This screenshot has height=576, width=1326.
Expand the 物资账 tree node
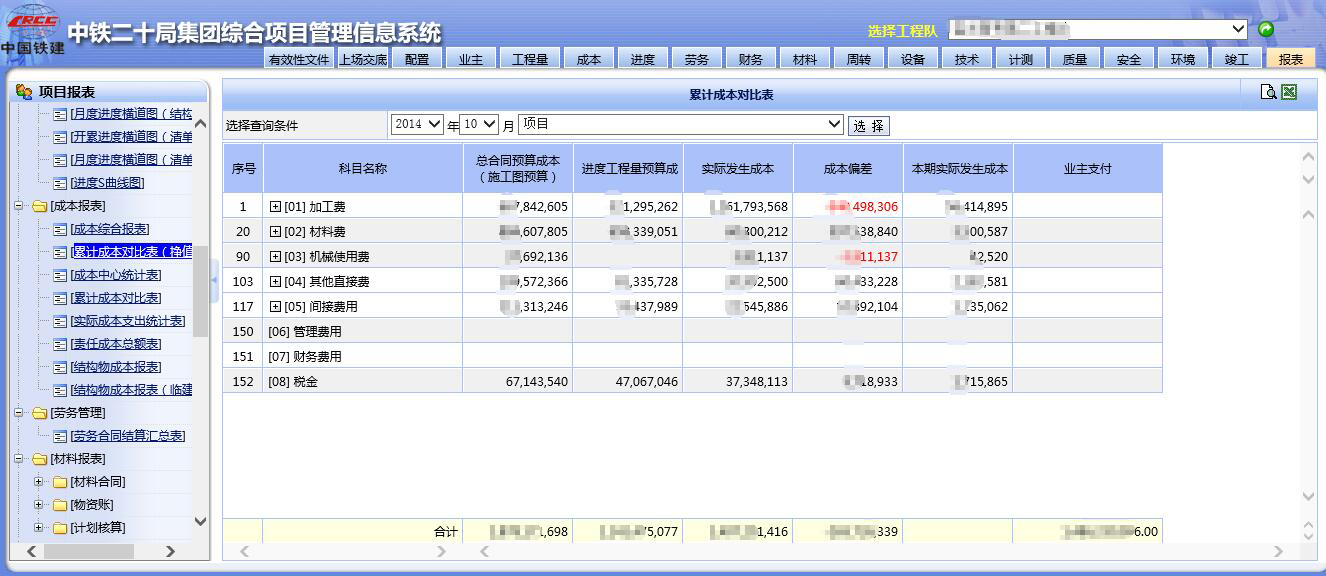(x=39, y=505)
